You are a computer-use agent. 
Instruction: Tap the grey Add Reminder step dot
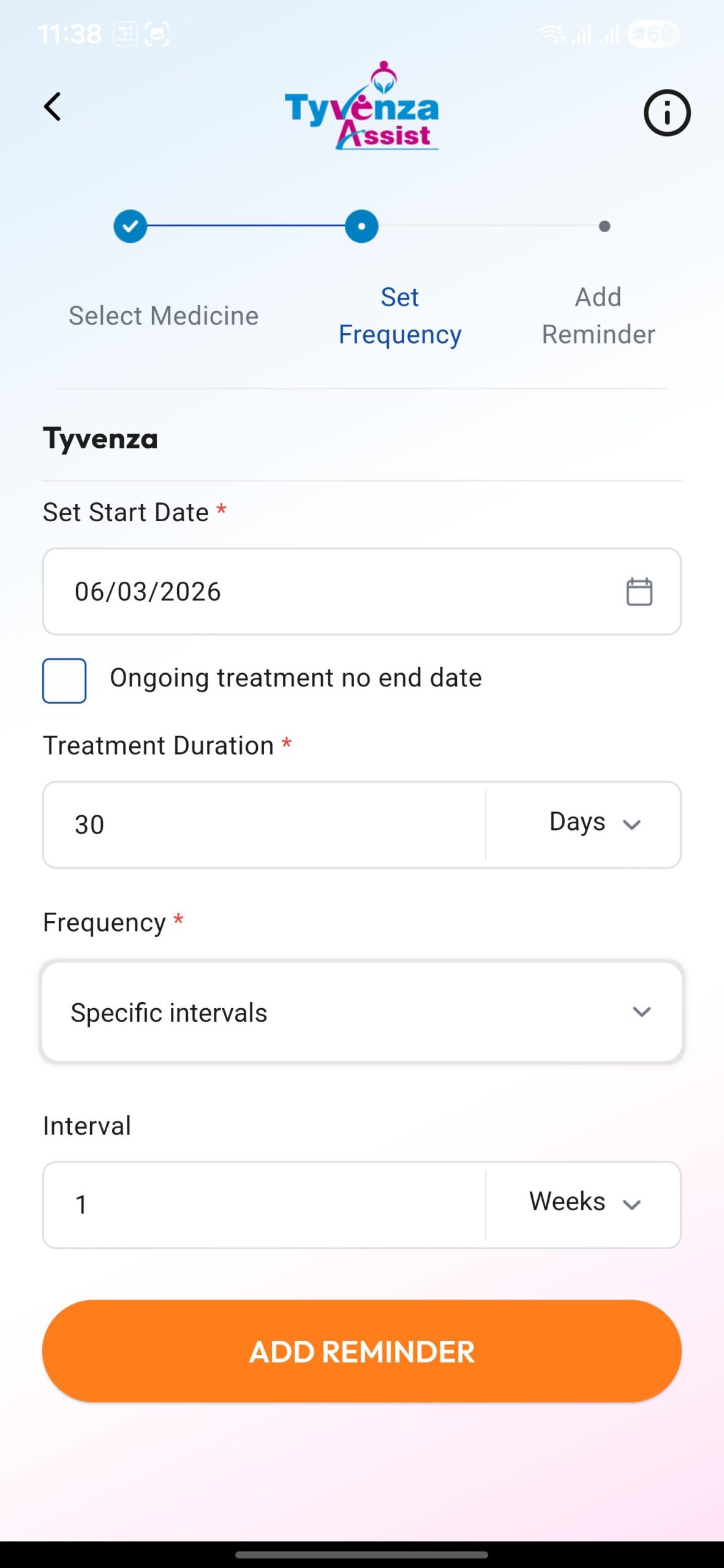coord(604,227)
